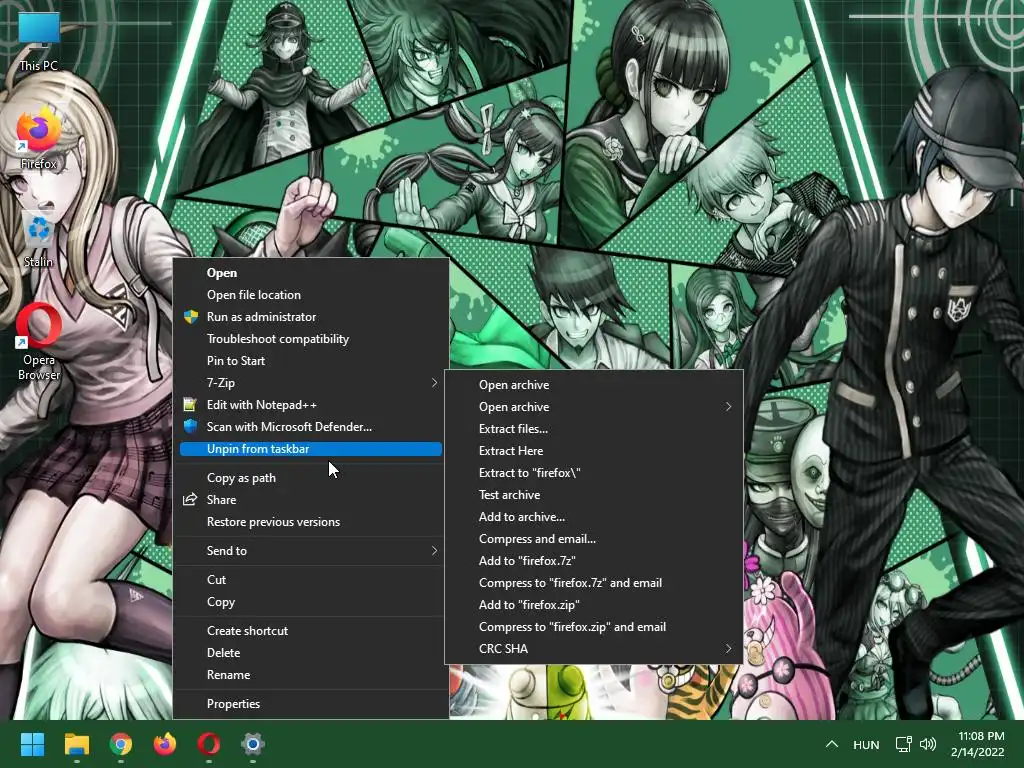The width and height of the screenshot is (1024, 768).
Task: Select the Firefox desktop shortcut
Action: 39,139
